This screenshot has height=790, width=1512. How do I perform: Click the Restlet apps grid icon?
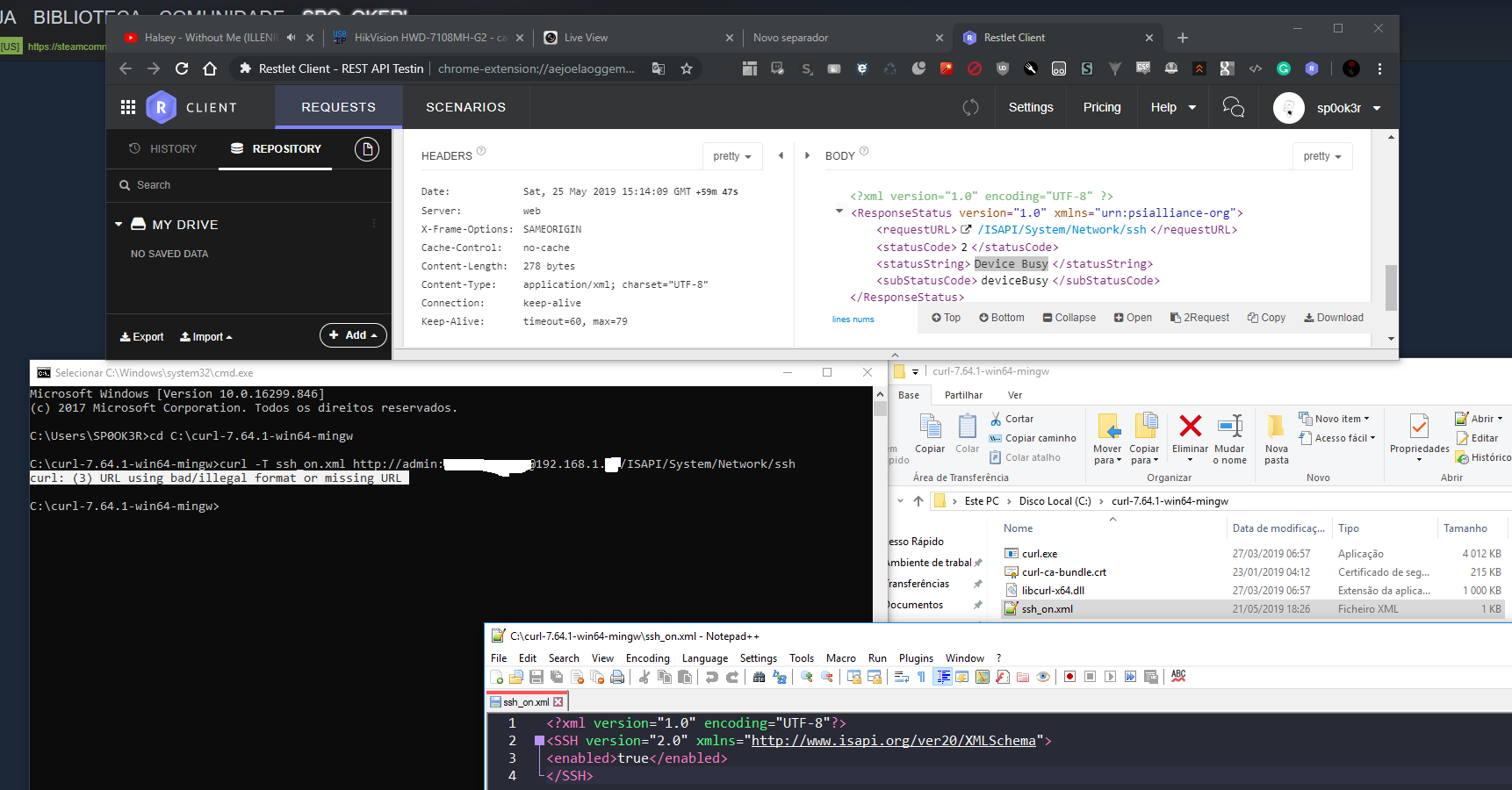tap(128, 107)
